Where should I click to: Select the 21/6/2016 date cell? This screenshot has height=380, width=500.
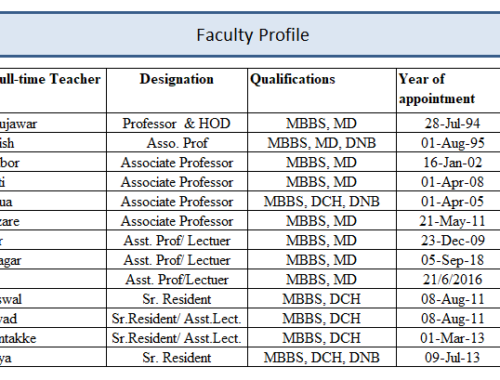pyautogui.click(x=448, y=279)
